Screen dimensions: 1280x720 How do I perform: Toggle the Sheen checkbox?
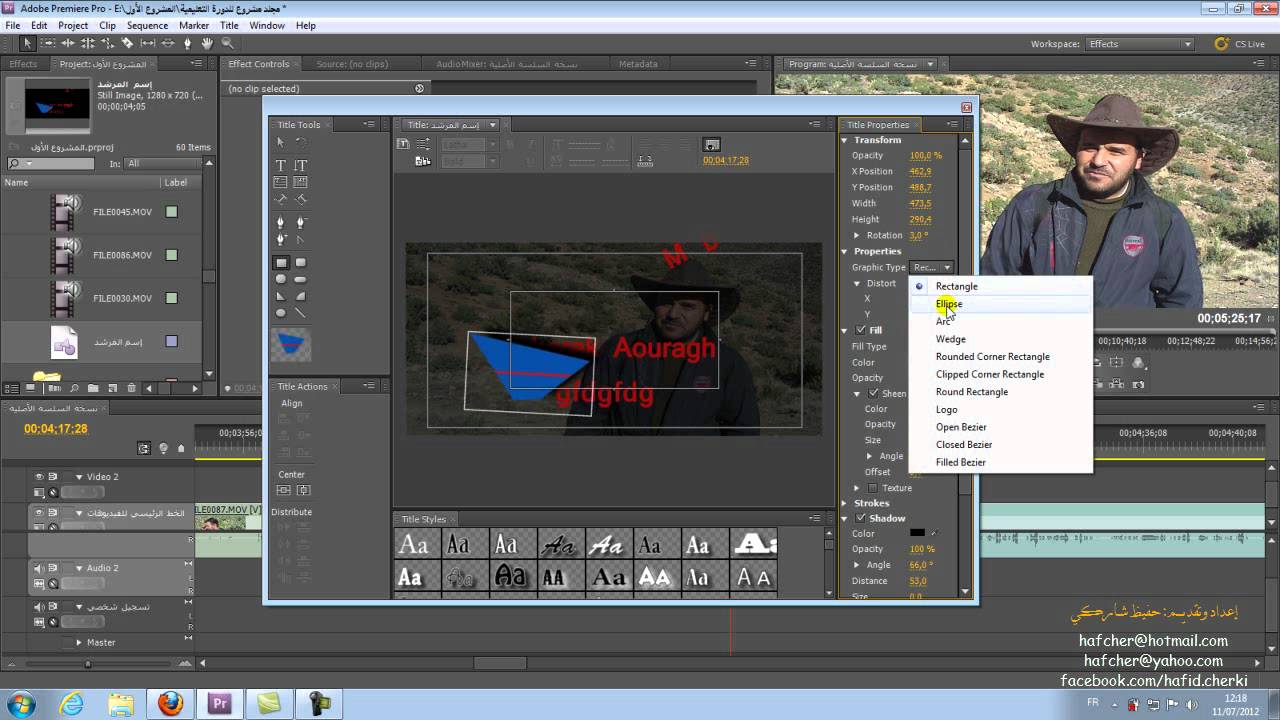click(873, 393)
